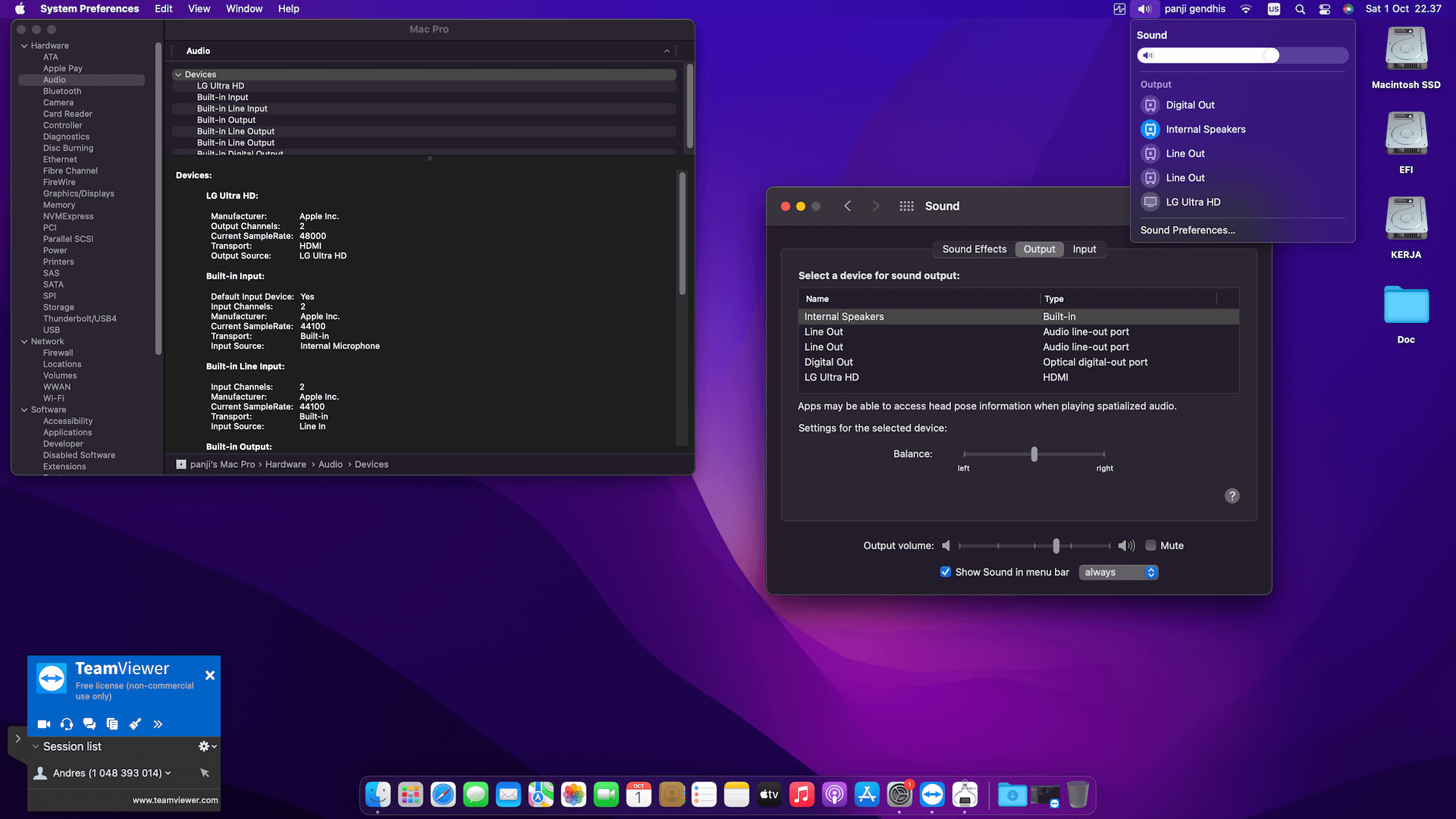
Task: Open Sound Preferences… from the dropdown
Action: click(x=1188, y=230)
